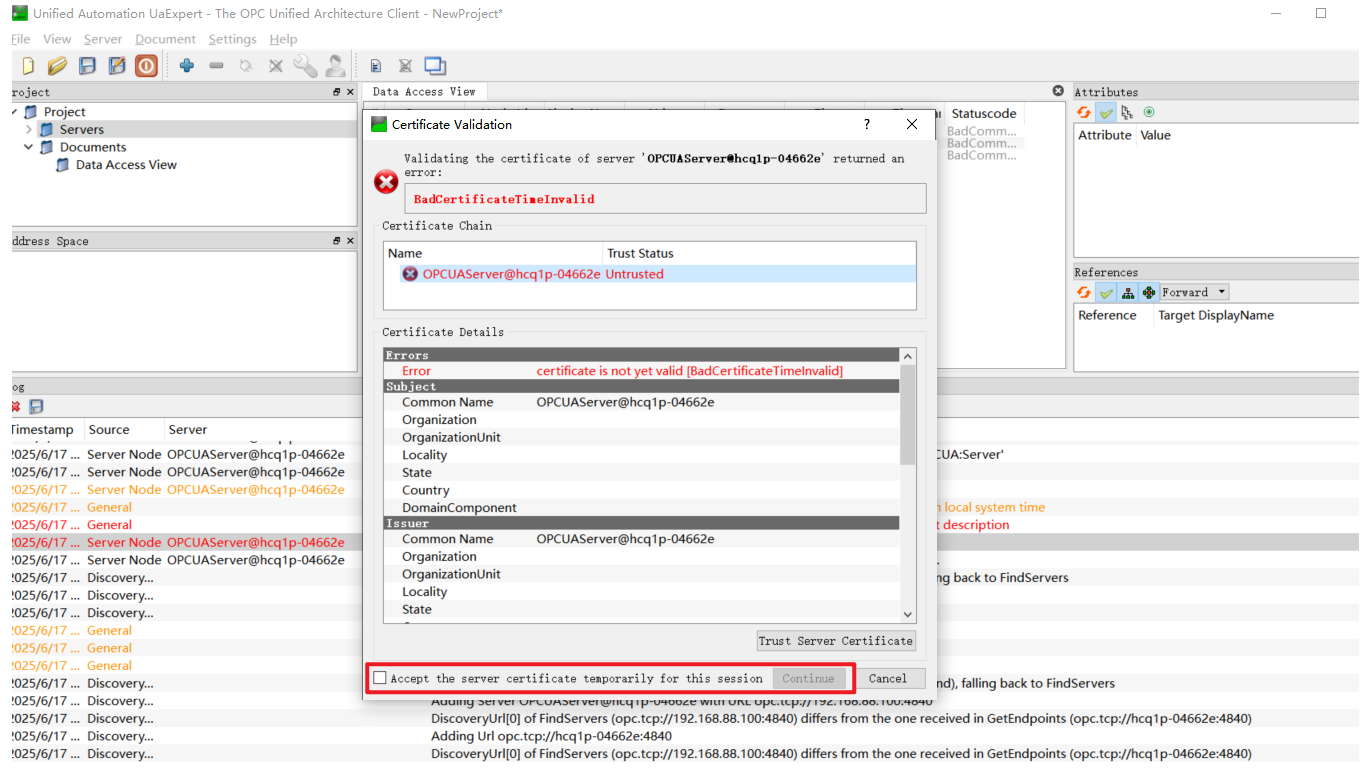Click the certificate details scroll down arrow
1361x783 pixels.
908,615
